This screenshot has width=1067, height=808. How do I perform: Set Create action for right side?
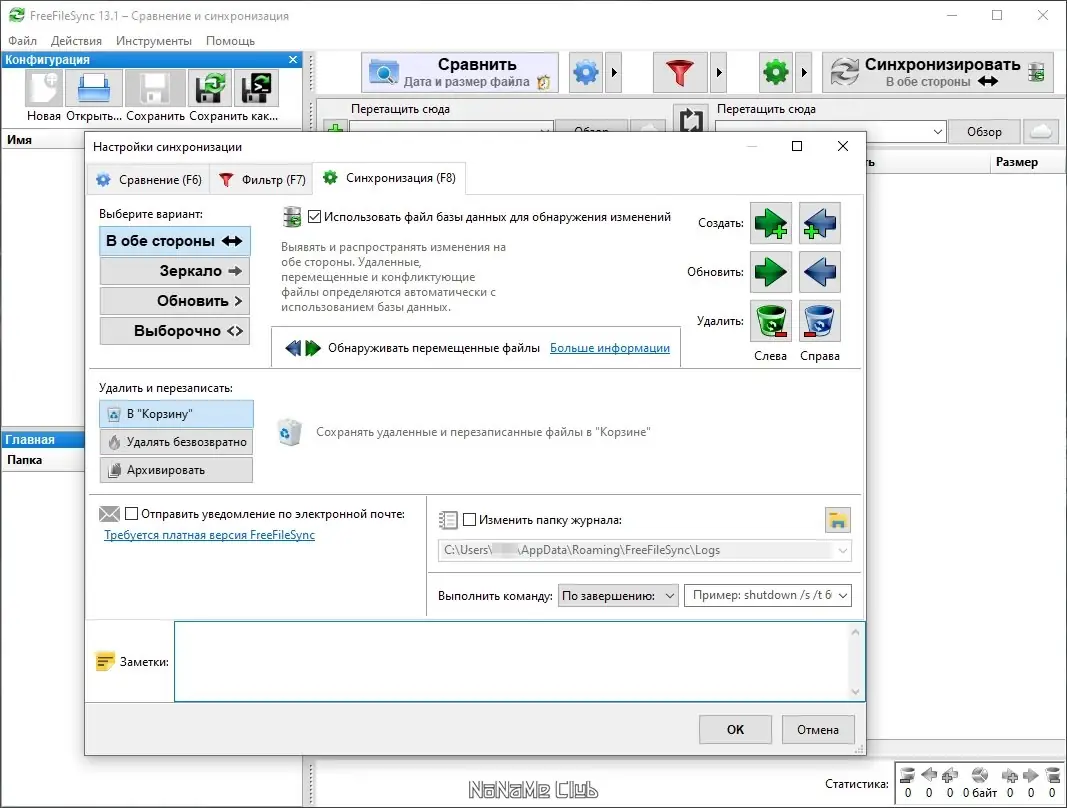click(x=819, y=223)
